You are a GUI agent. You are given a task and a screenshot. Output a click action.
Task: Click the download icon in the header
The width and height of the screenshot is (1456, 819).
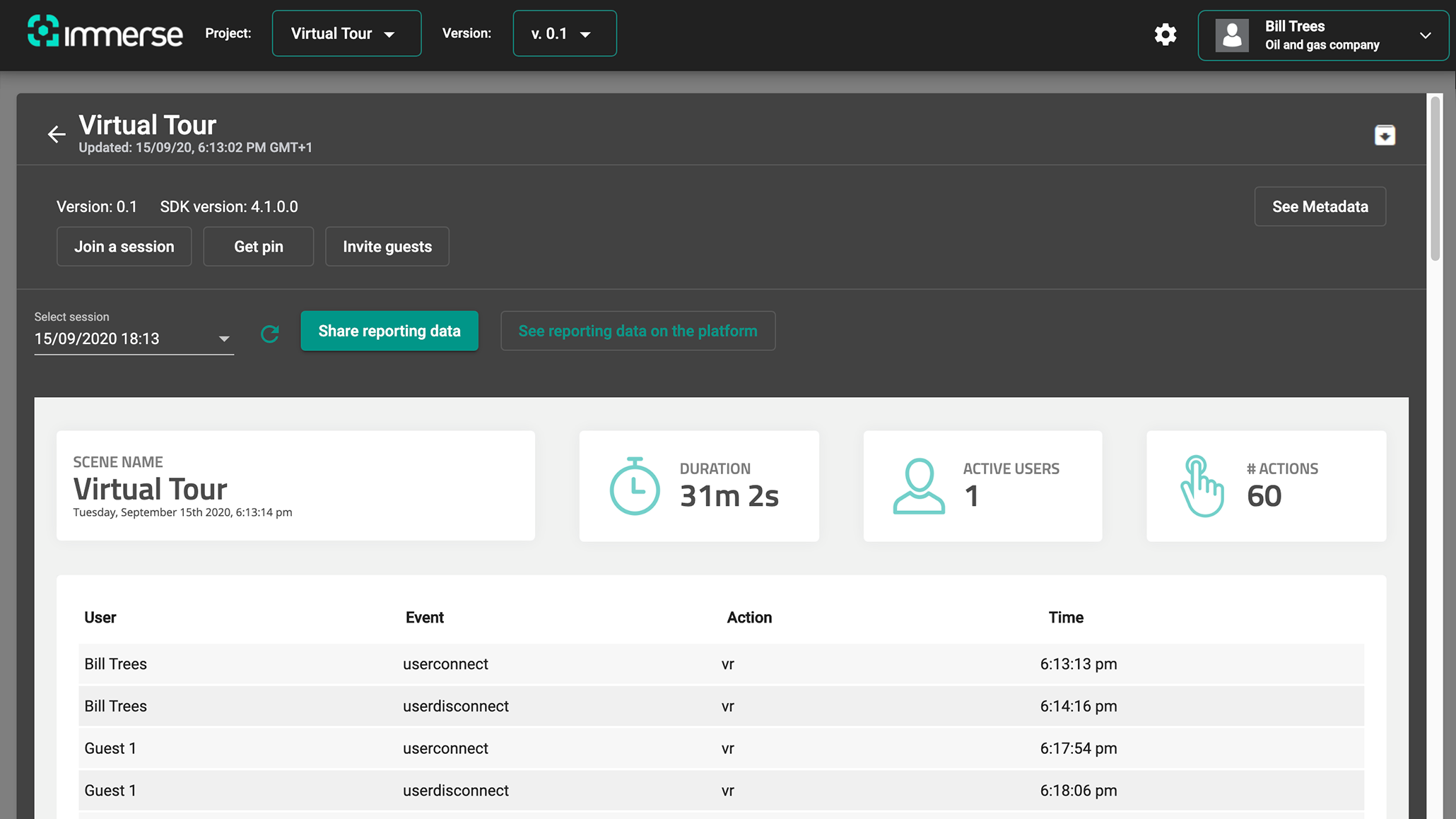(x=1385, y=135)
